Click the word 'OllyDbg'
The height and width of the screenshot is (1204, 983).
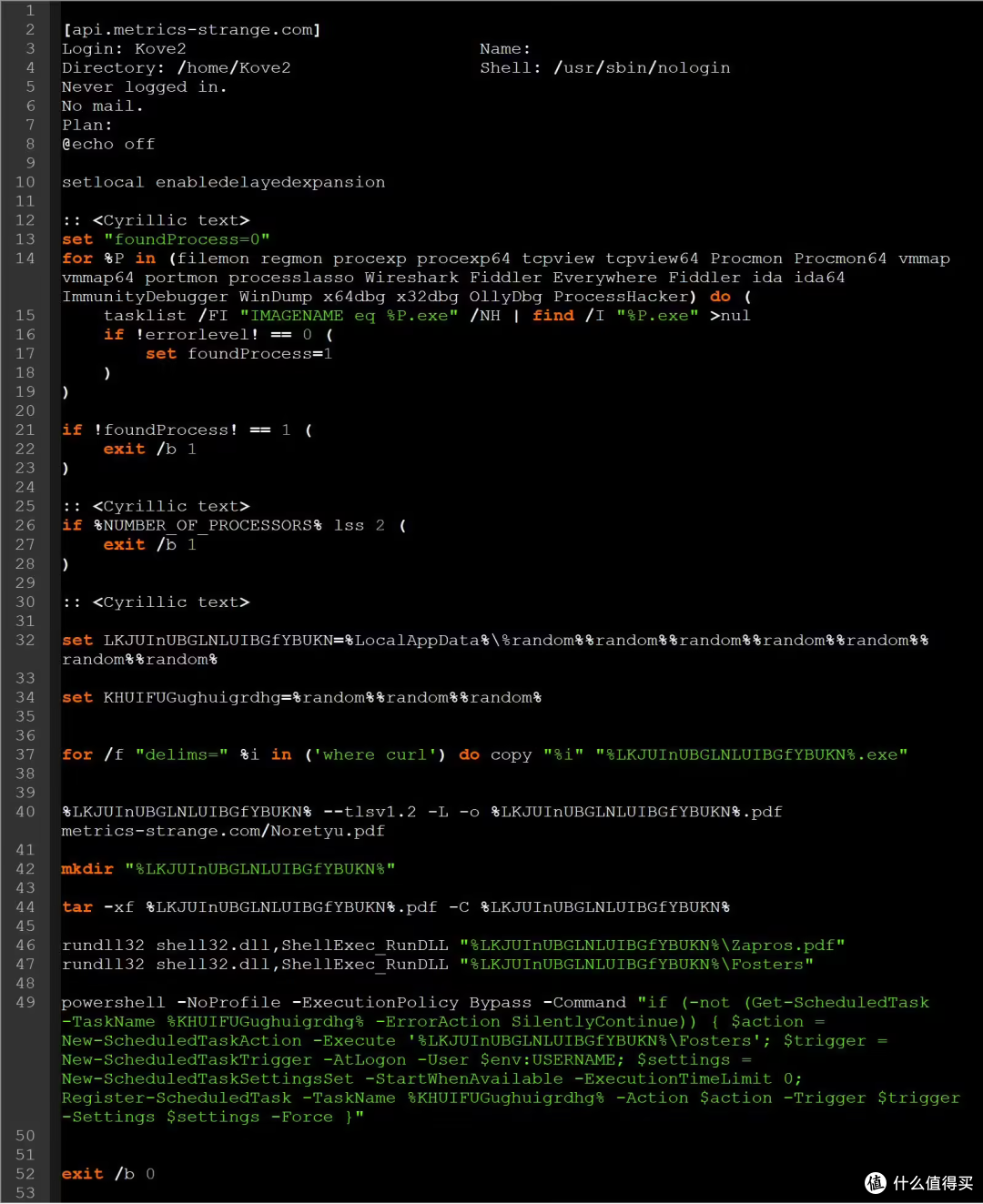tap(505, 297)
